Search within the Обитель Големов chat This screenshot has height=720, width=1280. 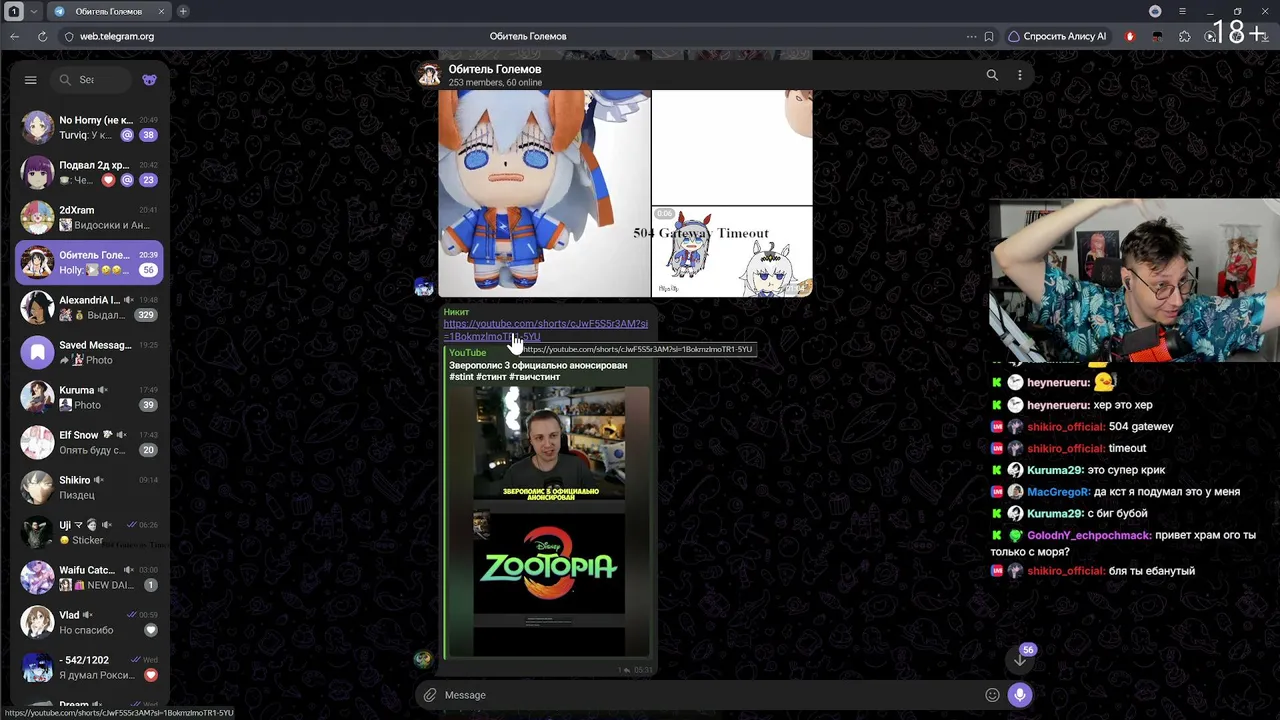[x=992, y=75]
